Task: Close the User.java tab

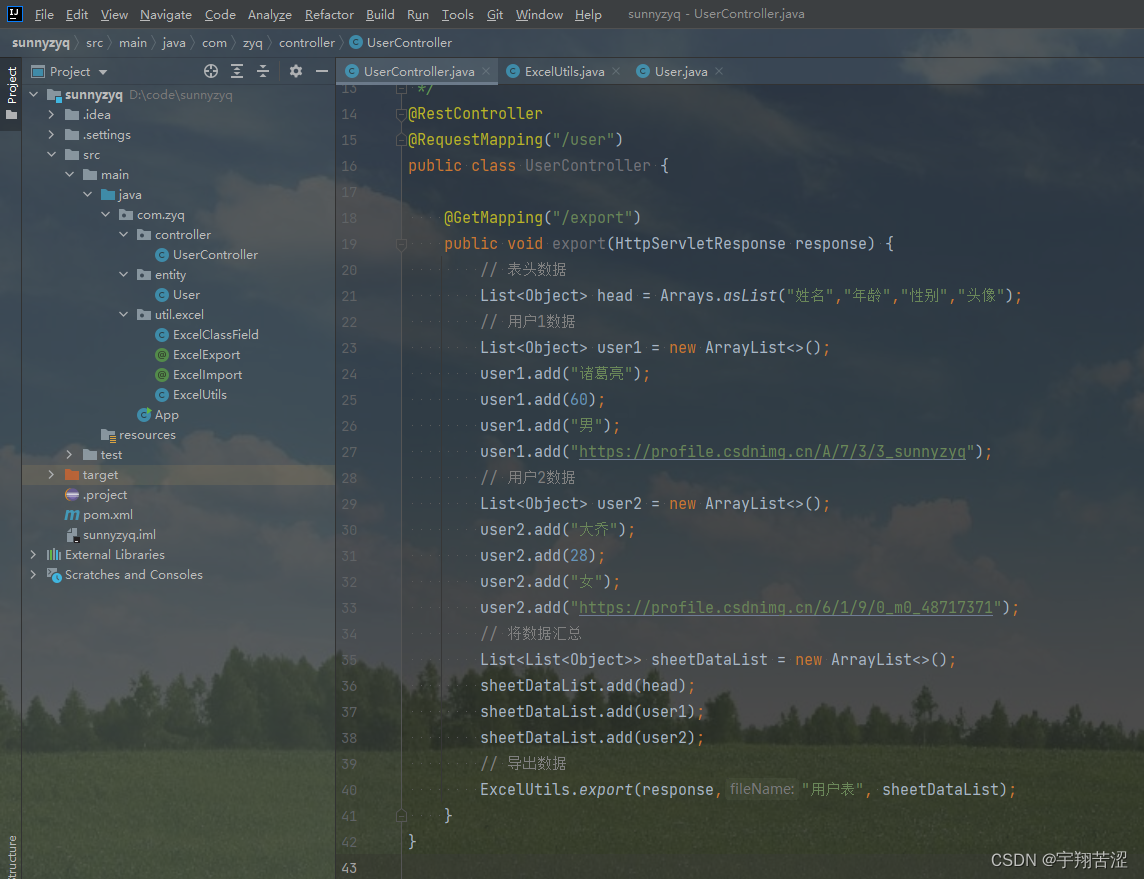Action: pyautogui.click(x=719, y=71)
